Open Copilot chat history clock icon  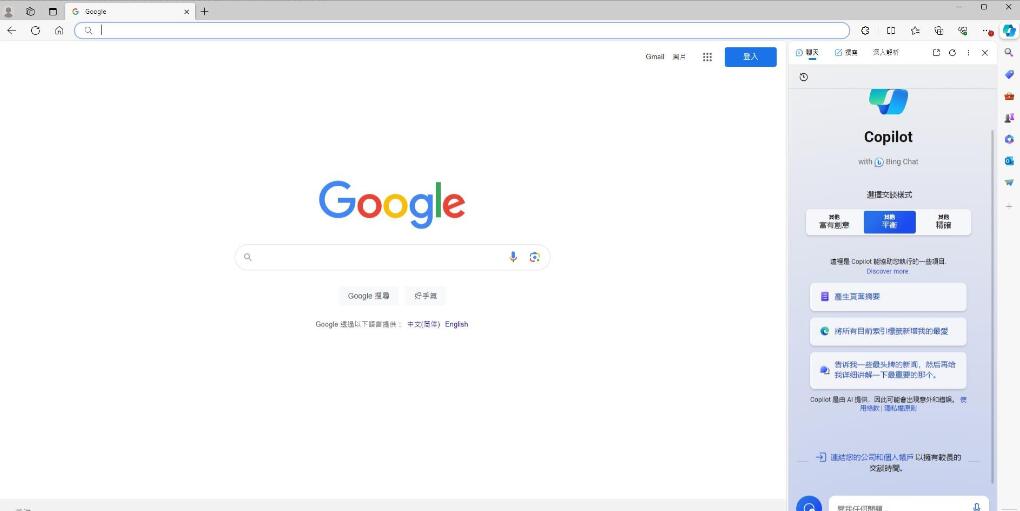tap(803, 77)
